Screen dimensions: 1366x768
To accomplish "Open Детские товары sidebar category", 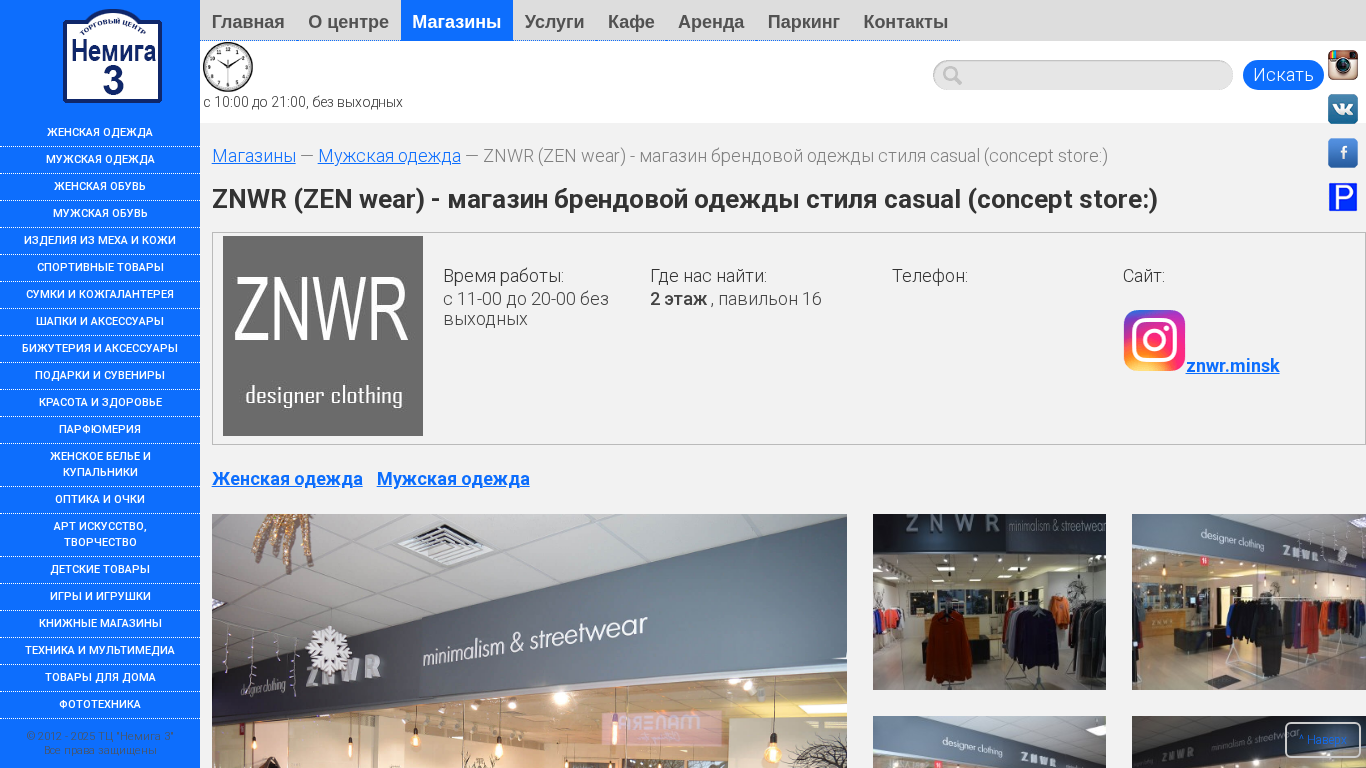I will tap(100, 570).
